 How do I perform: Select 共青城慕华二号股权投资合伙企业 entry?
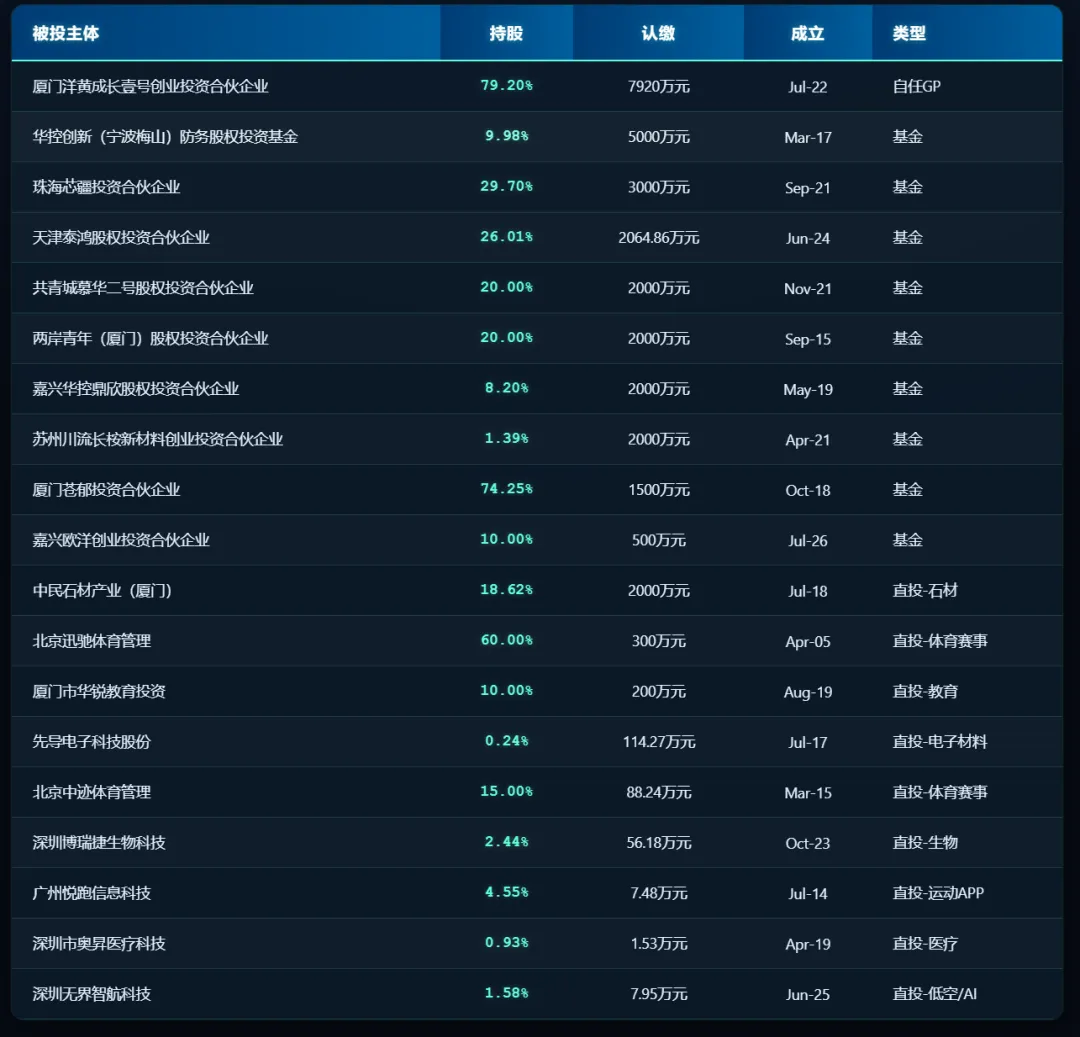click(x=143, y=288)
